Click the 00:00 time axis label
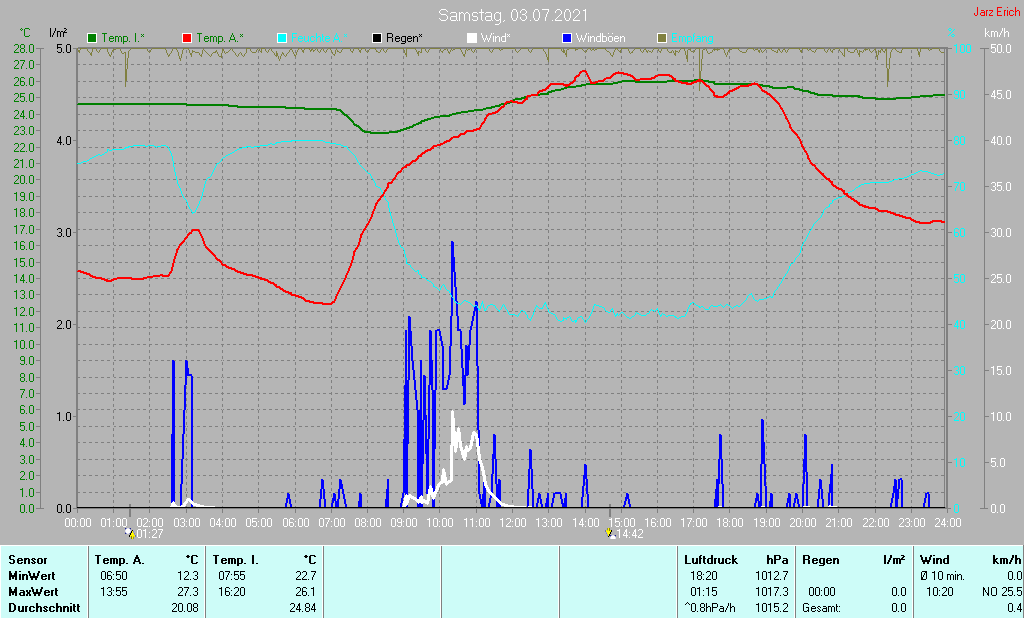This screenshot has width=1024, height=618. (x=78, y=523)
